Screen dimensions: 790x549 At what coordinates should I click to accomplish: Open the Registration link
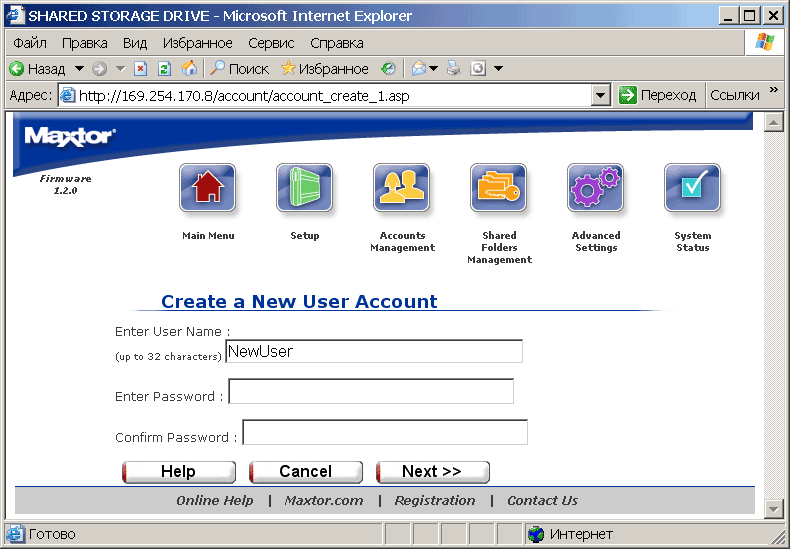pyautogui.click(x=435, y=501)
